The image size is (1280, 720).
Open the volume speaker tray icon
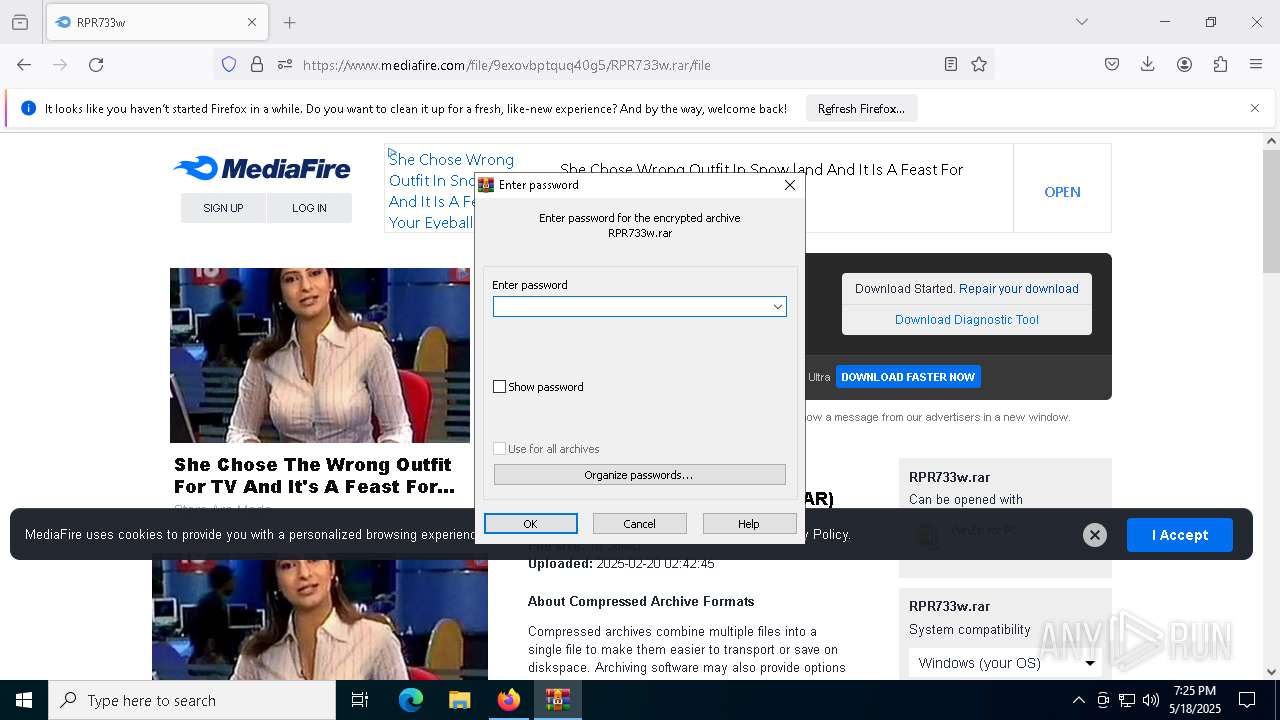pyautogui.click(x=1151, y=700)
